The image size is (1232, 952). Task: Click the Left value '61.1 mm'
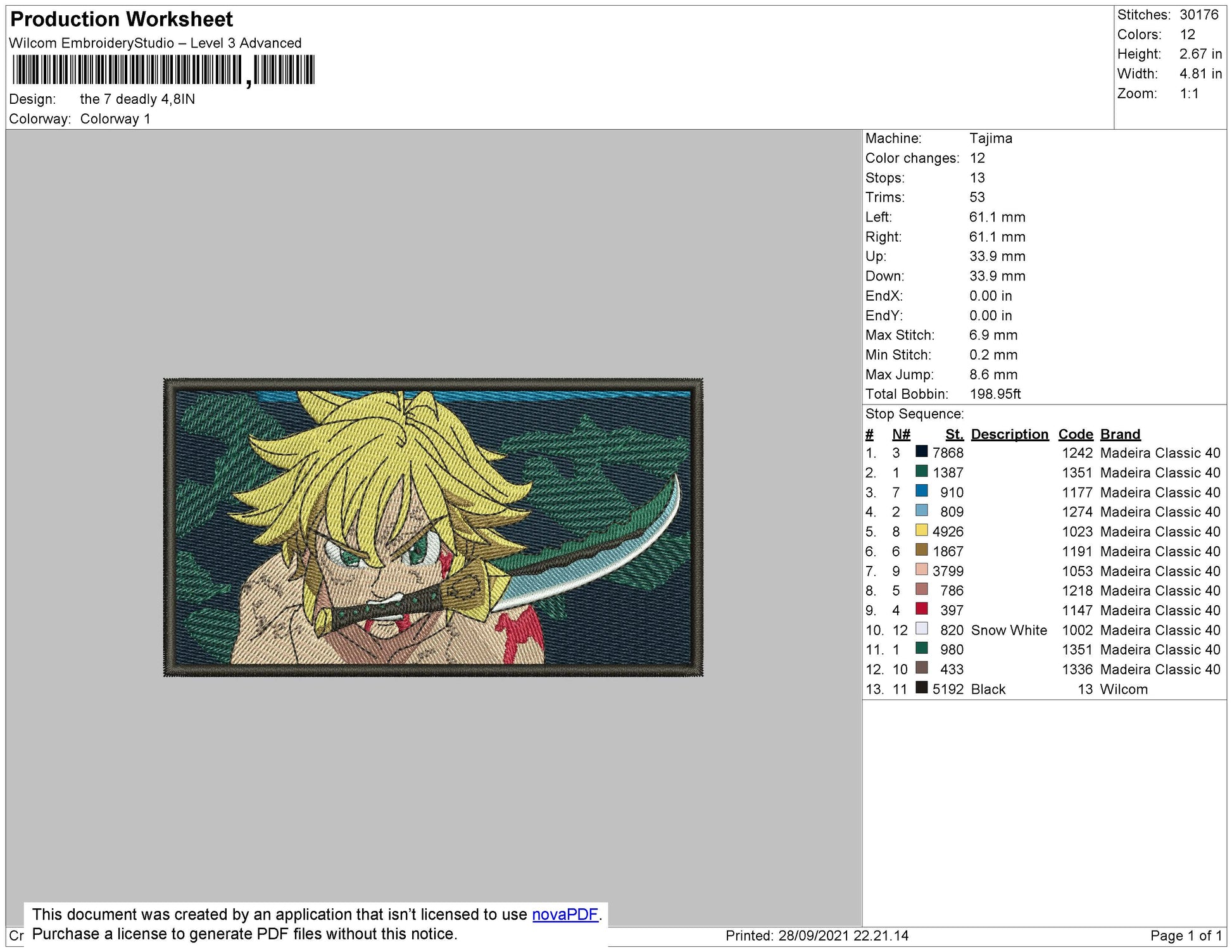[x=997, y=217]
